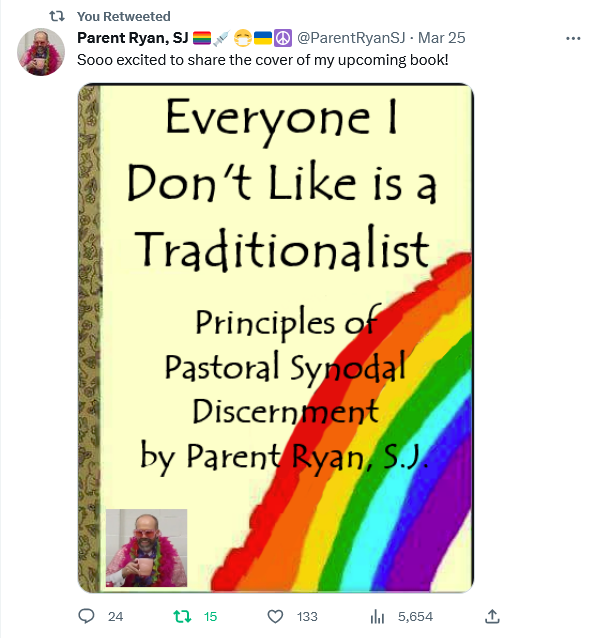Open the reply speech bubble icon

[x=86, y=616]
